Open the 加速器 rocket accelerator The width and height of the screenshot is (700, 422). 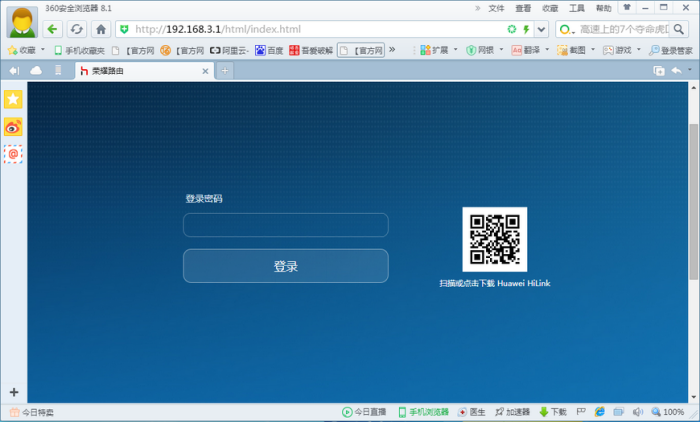[x=512, y=412]
